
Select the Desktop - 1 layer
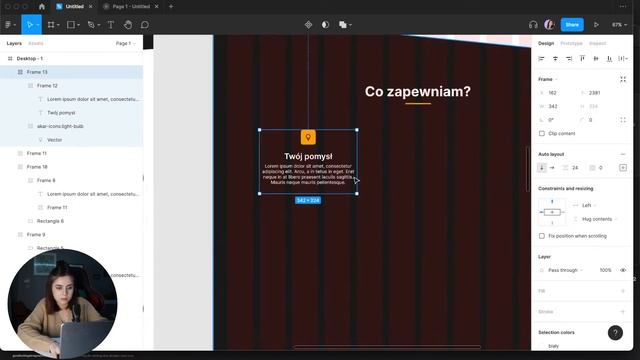[71, 59]
